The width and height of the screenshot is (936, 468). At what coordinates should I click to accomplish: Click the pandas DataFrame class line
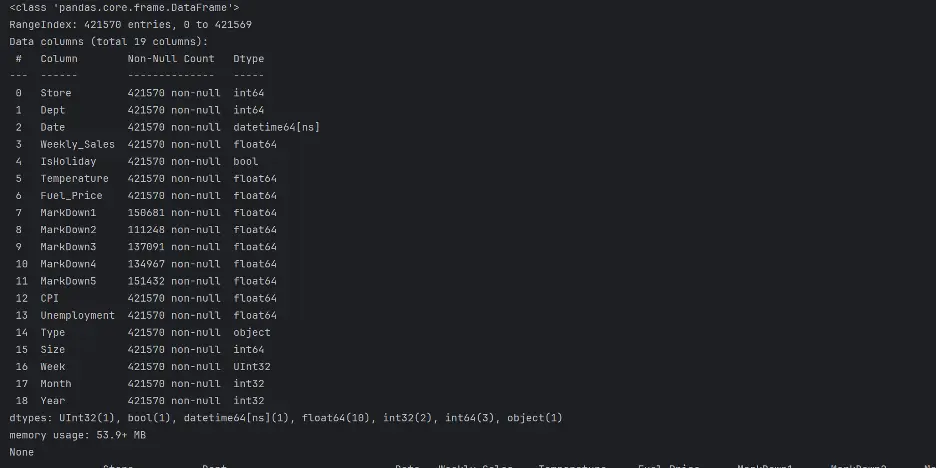124,8
